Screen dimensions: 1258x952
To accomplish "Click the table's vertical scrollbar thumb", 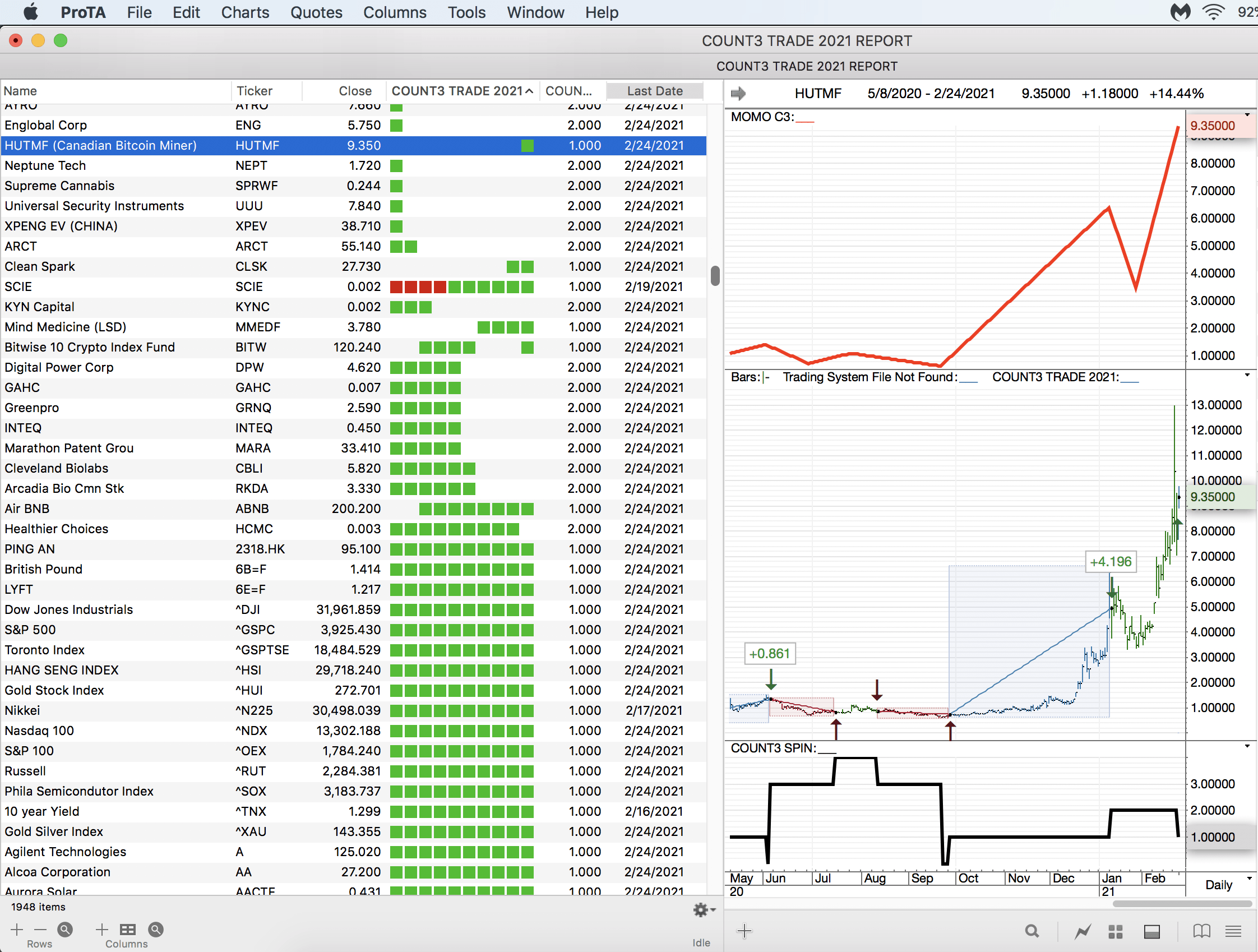I will pos(715,275).
